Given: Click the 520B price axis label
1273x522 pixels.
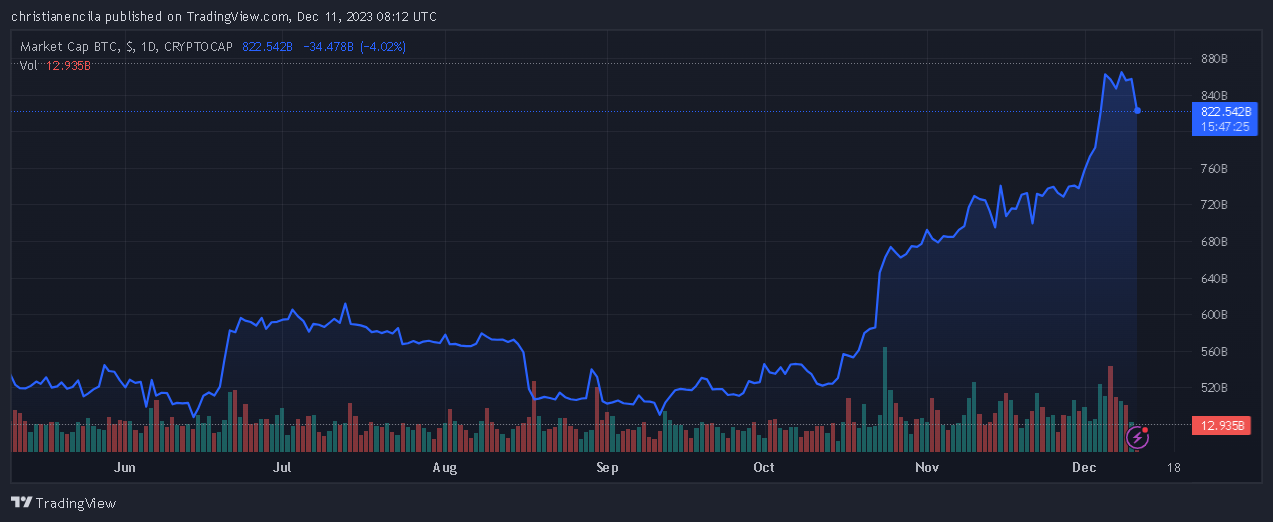Looking at the screenshot, I should click(1213, 388).
